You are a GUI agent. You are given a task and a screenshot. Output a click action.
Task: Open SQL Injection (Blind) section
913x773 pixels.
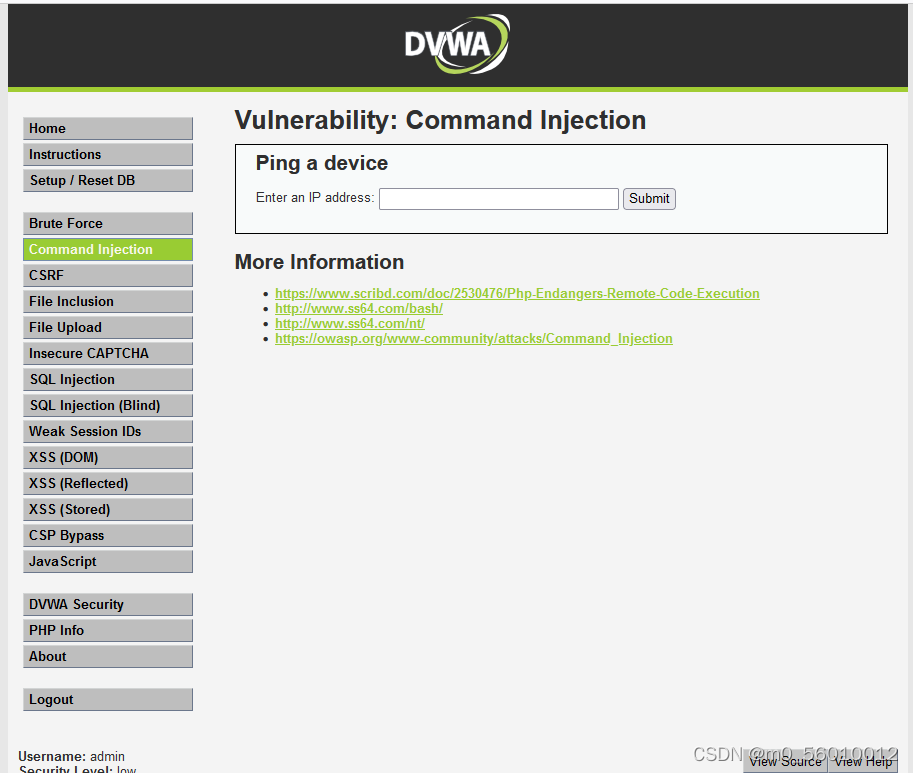click(108, 405)
